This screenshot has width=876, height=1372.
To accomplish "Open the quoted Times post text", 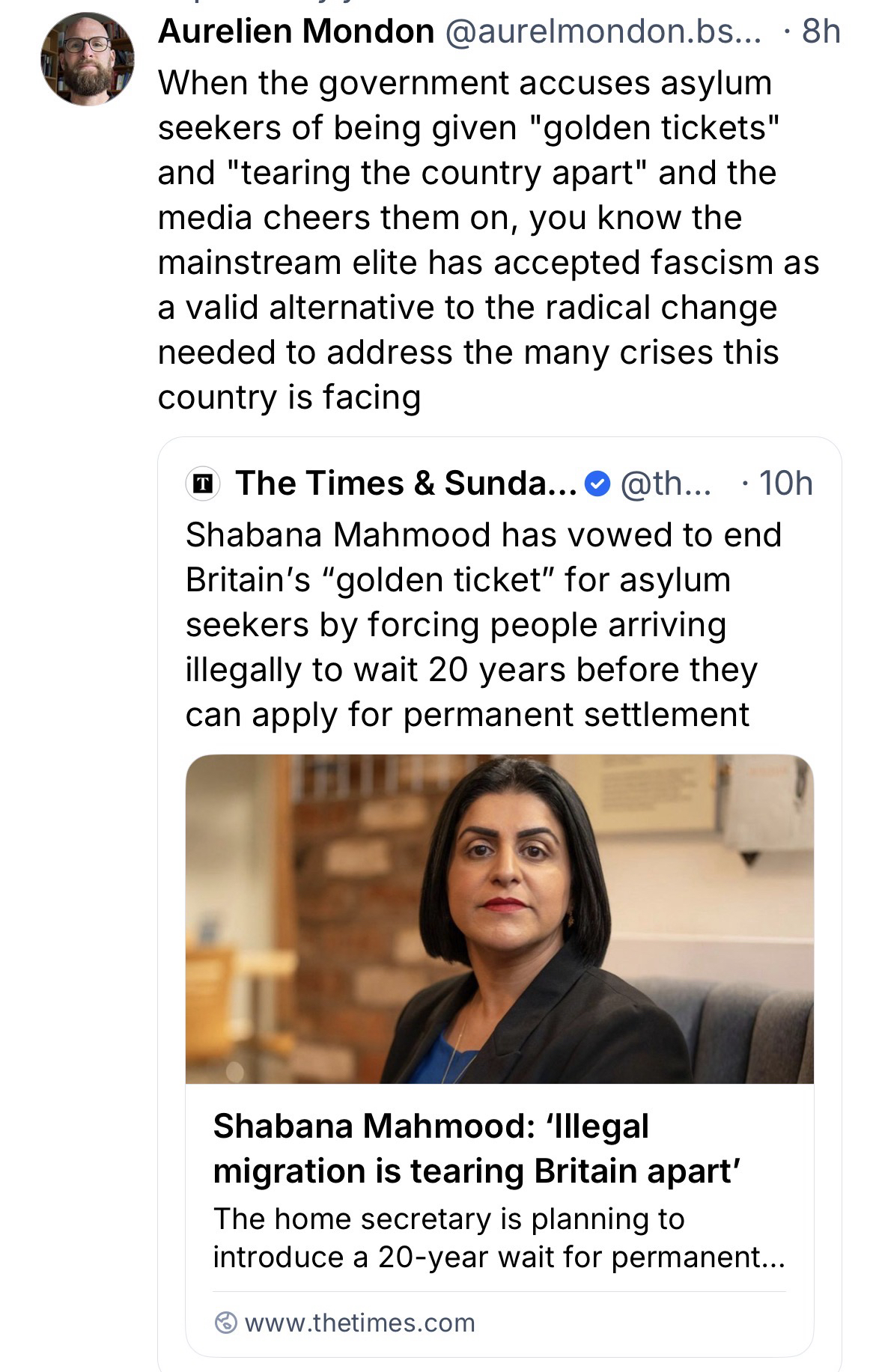I will pyautogui.click(x=483, y=624).
